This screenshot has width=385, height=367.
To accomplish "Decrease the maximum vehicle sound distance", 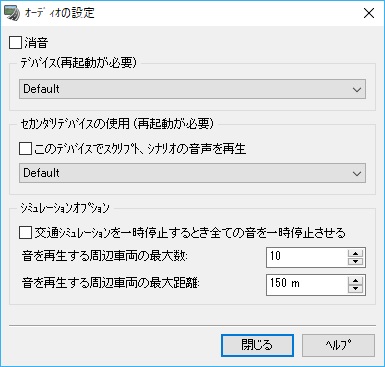I will coord(356,289).
